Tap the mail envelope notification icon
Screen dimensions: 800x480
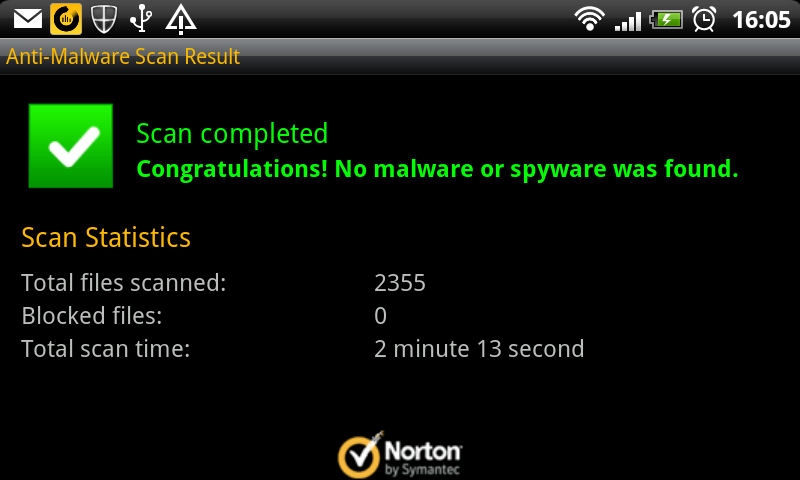point(28,19)
